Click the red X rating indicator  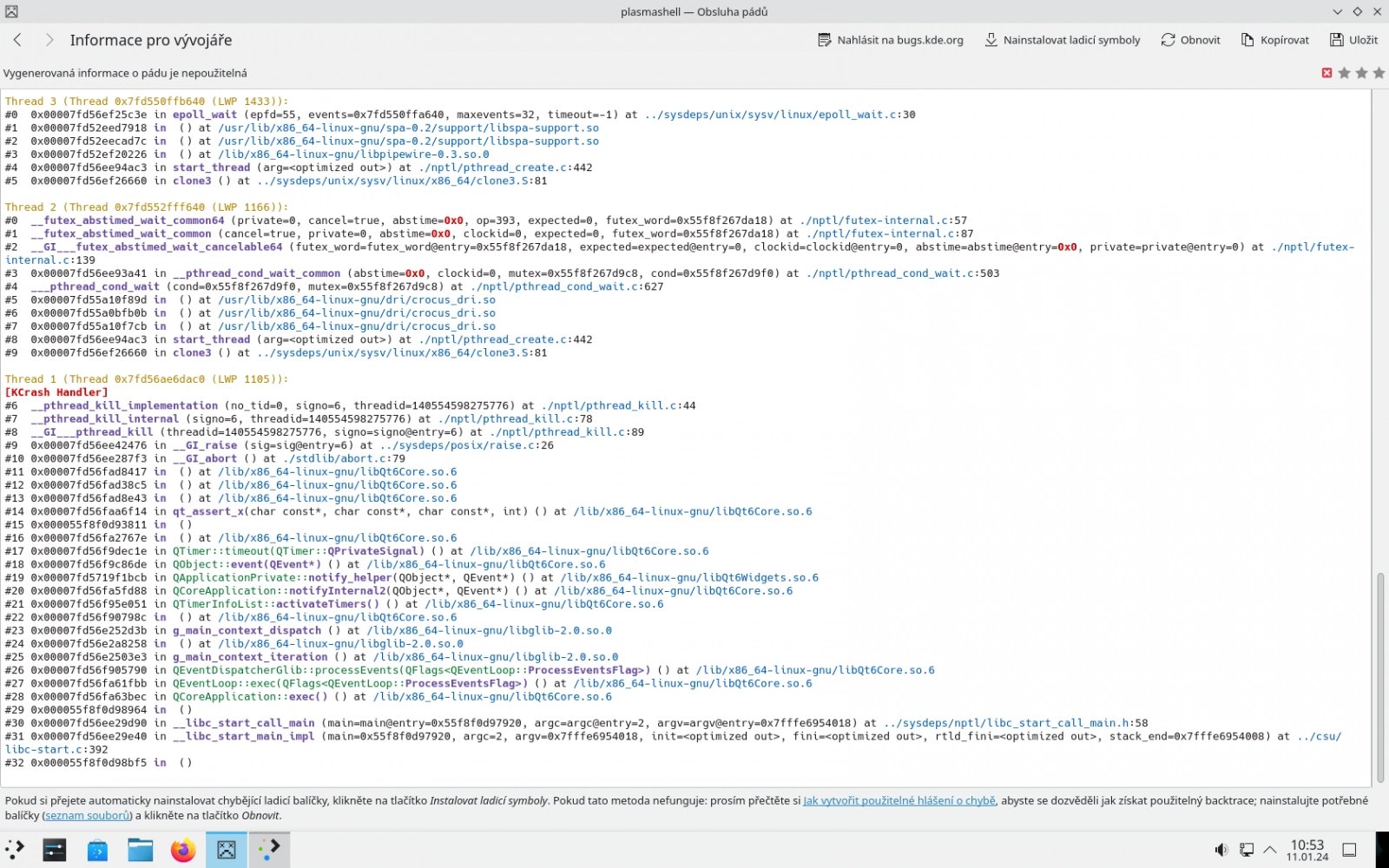[1326, 73]
